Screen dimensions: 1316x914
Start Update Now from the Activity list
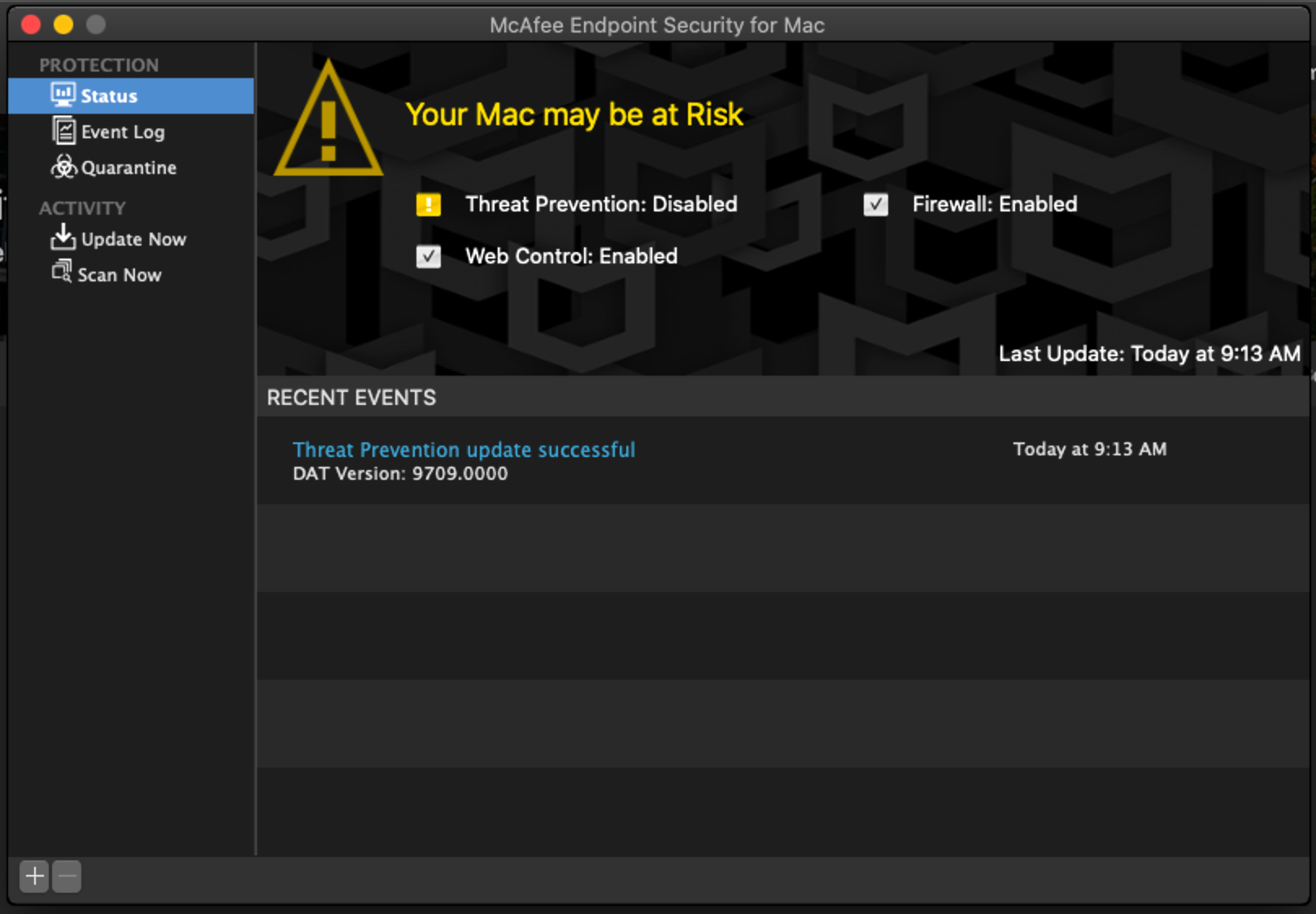[x=131, y=239]
